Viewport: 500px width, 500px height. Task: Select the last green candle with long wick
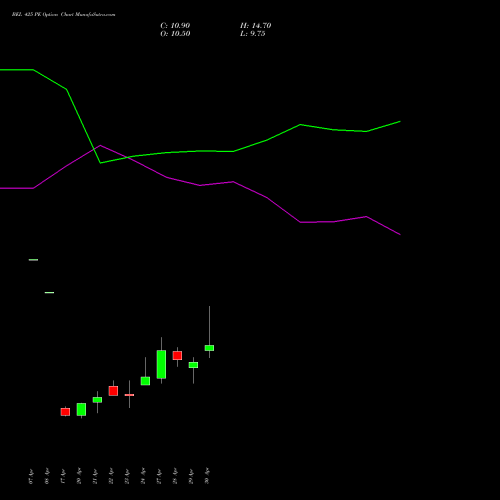pos(209,348)
